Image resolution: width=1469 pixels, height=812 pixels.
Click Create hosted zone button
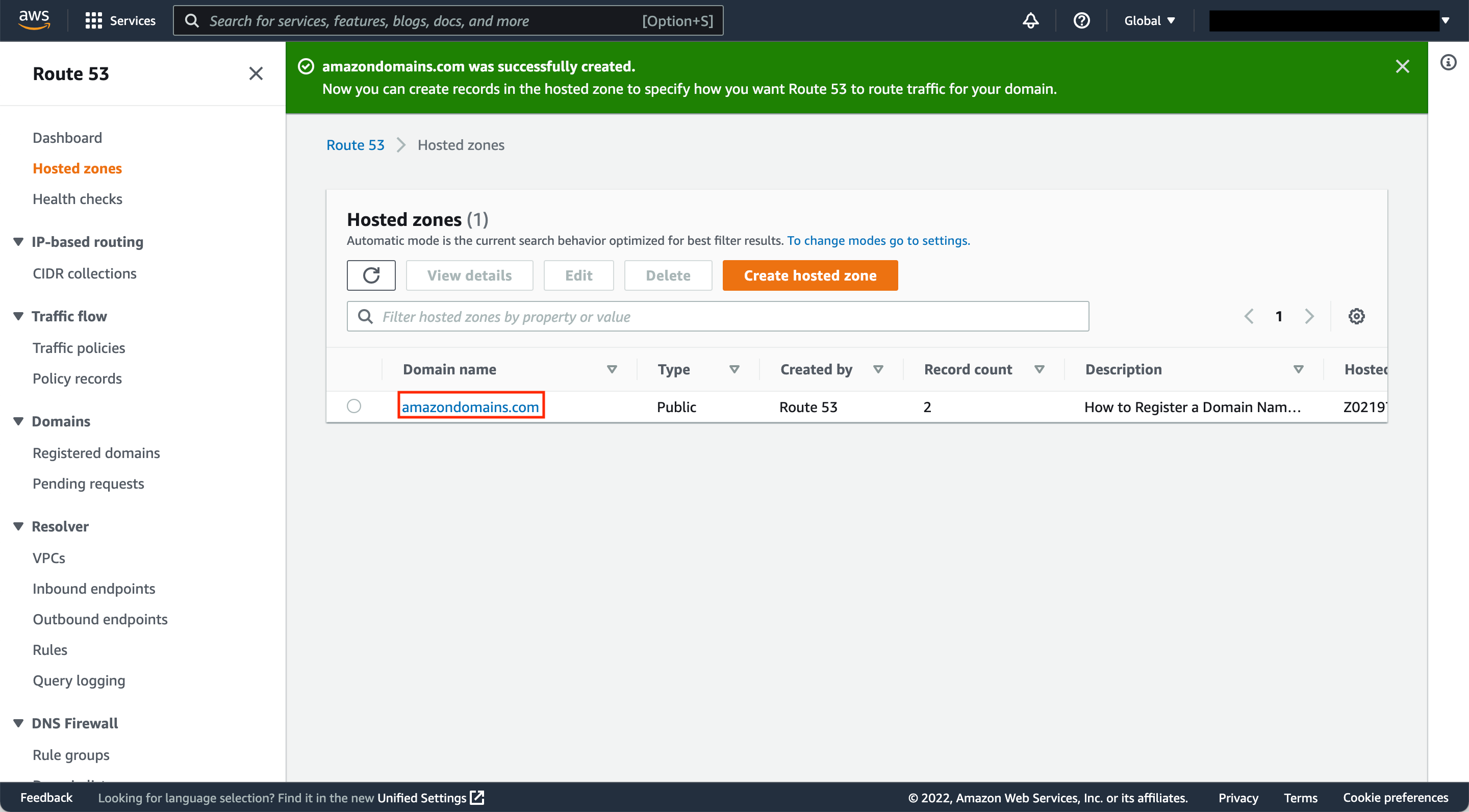(x=810, y=275)
